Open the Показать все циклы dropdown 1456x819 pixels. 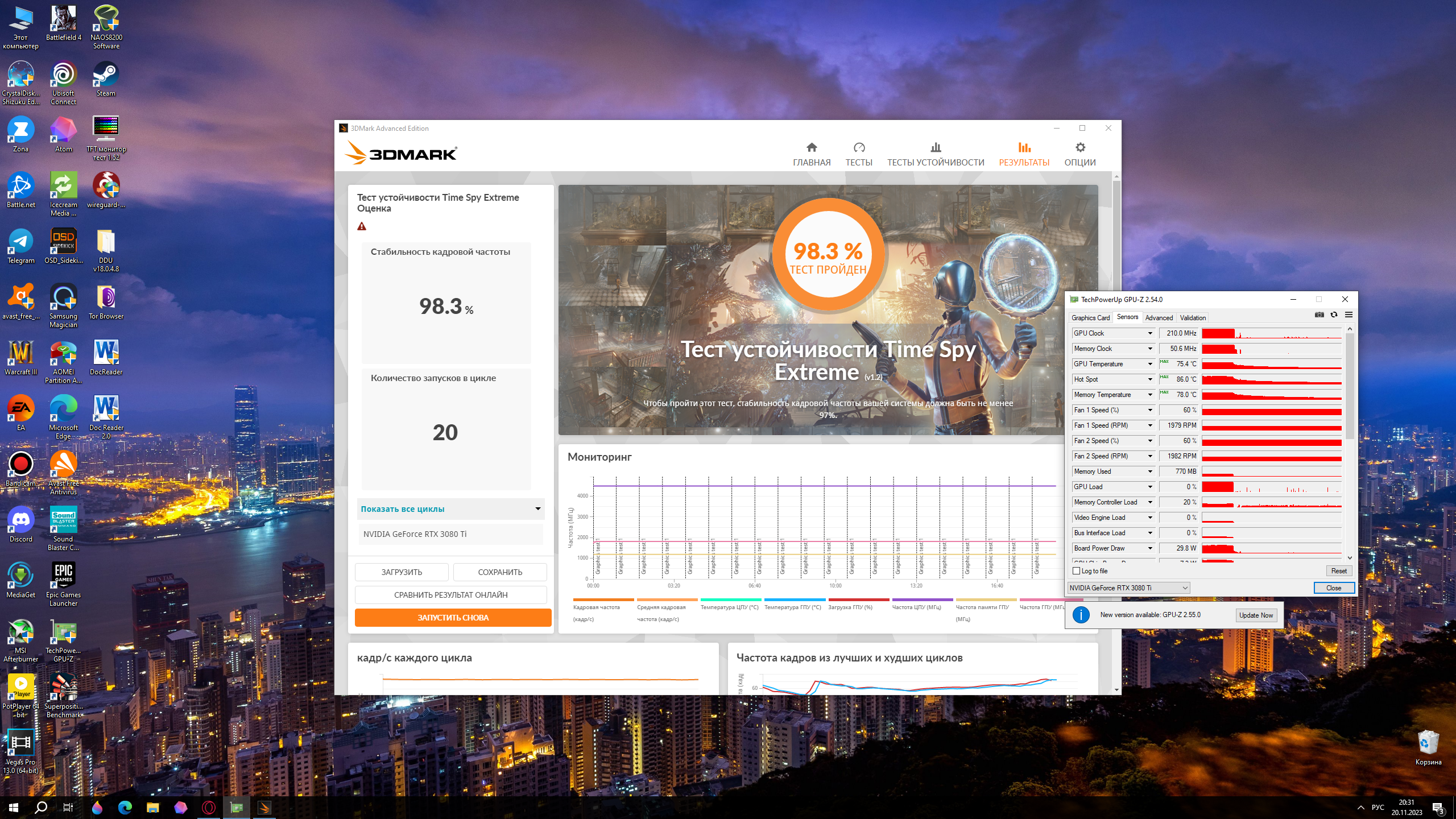click(537, 508)
